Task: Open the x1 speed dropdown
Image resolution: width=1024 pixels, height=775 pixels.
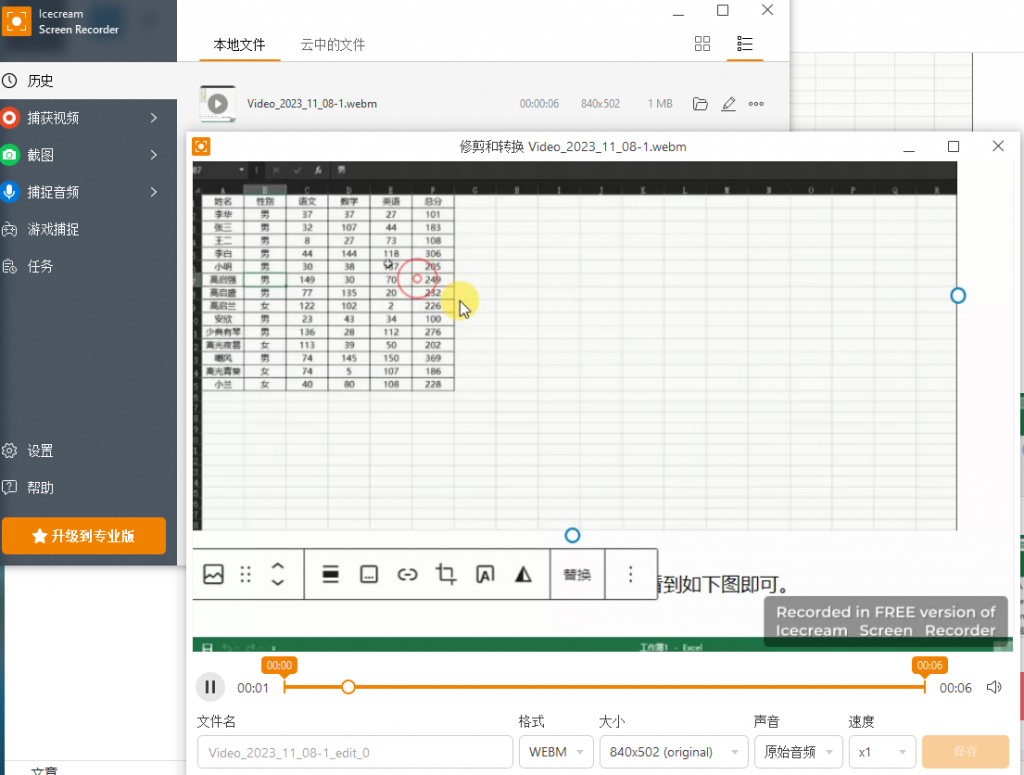Action: [882, 751]
